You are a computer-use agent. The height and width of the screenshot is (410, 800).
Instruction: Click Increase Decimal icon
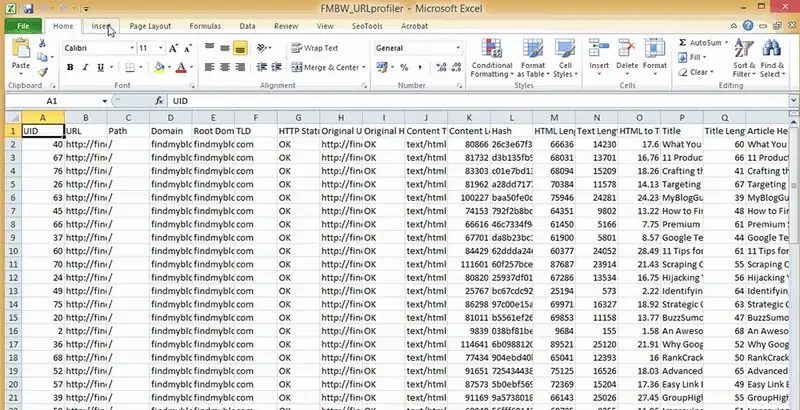[441, 67]
